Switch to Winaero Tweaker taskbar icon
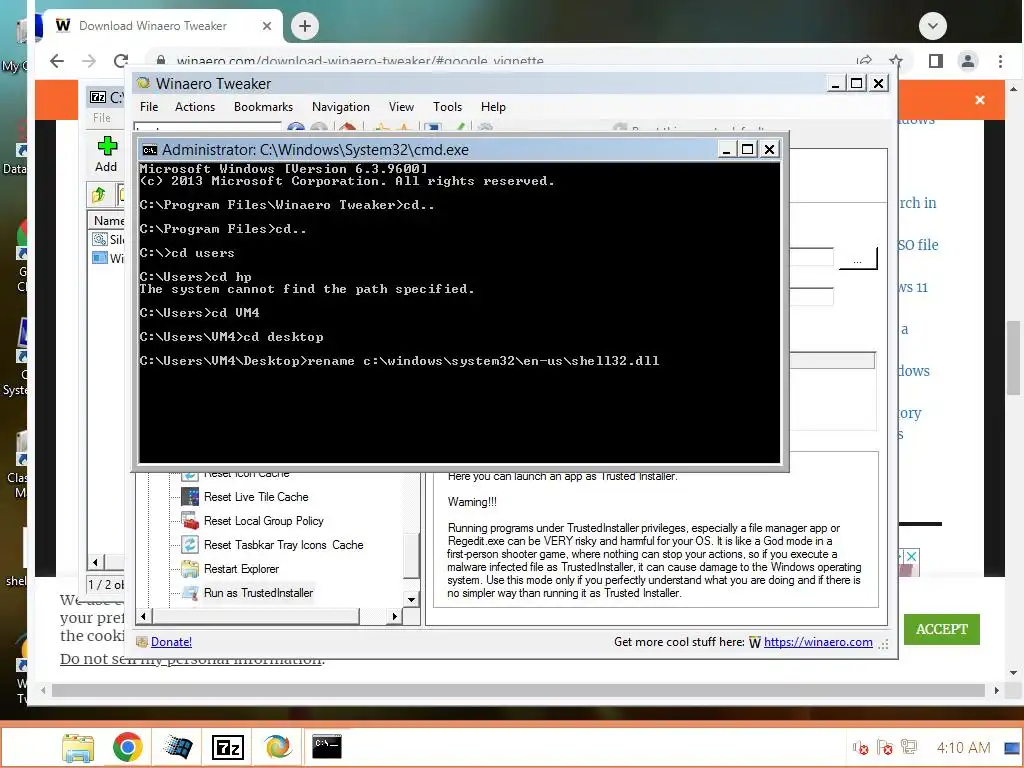The image size is (1024, 768). [x=278, y=746]
